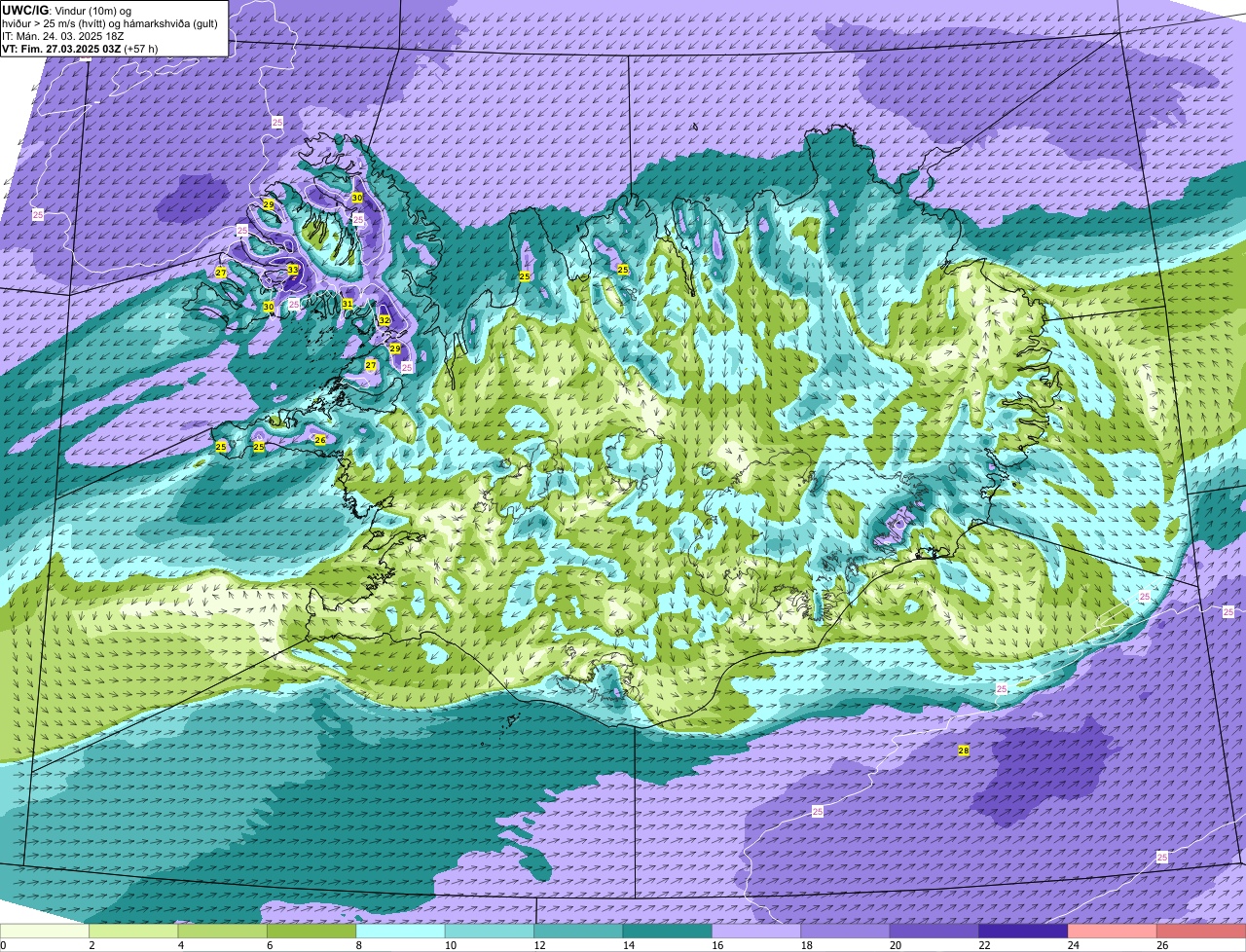Click the green legend swatch between 6 and 8

(x=311, y=931)
